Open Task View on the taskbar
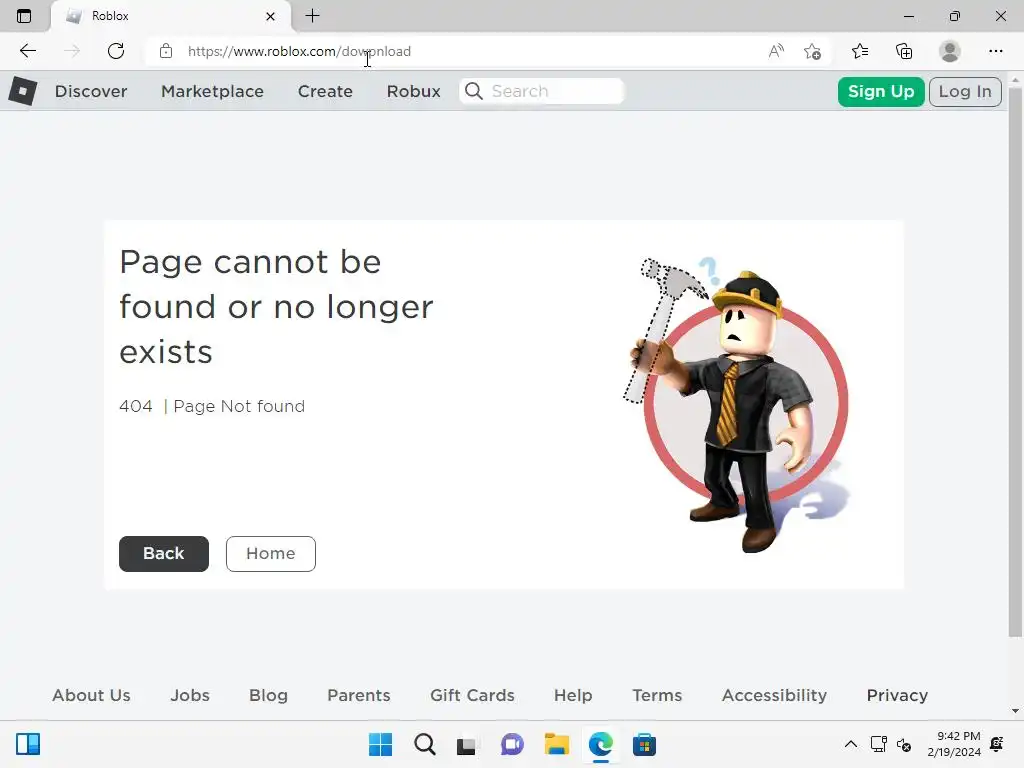This screenshot has height=768, width=1024. [x=467, y=744]
